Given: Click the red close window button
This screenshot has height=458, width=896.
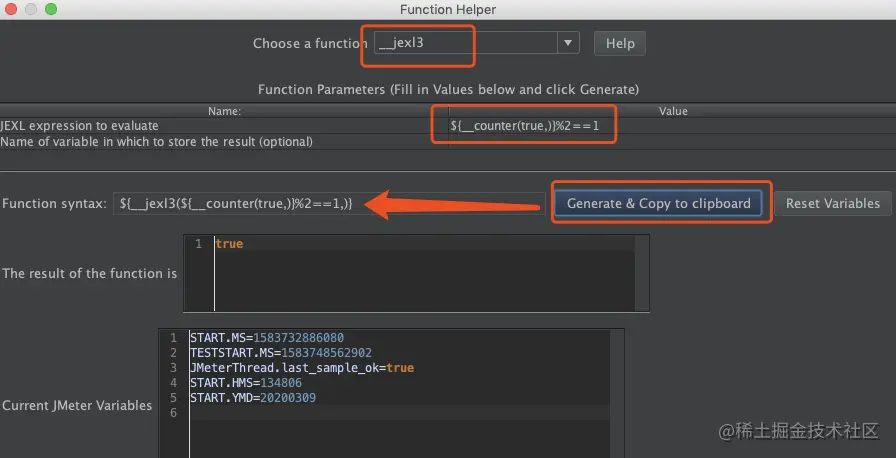Looking at the screenshot, I should click(x=11, y=9).
